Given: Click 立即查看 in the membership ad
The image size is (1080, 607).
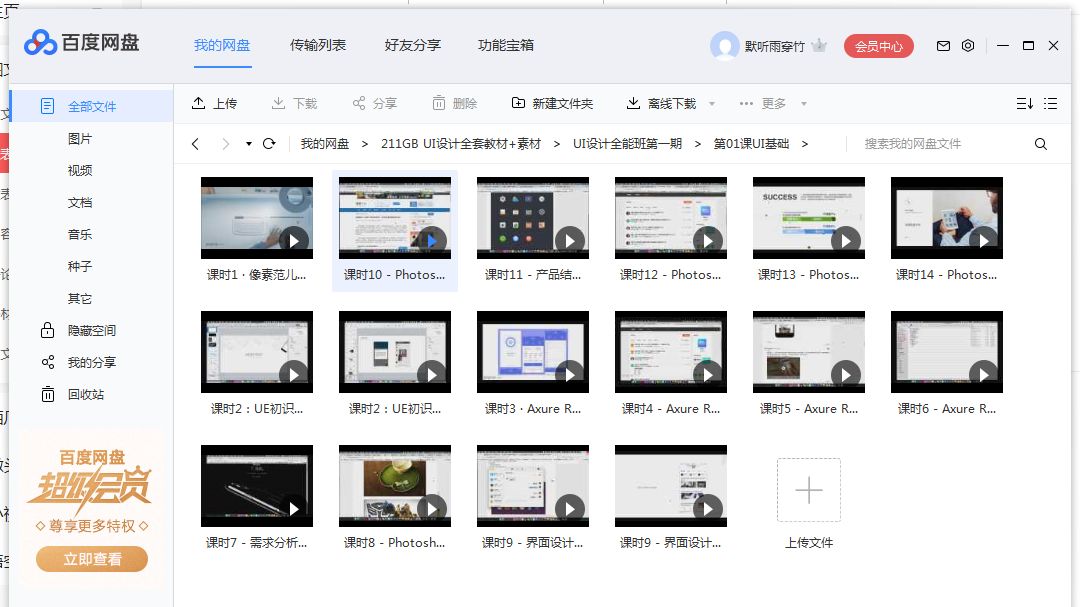Looking at the screenshot, I should click(x=92, y=559).
